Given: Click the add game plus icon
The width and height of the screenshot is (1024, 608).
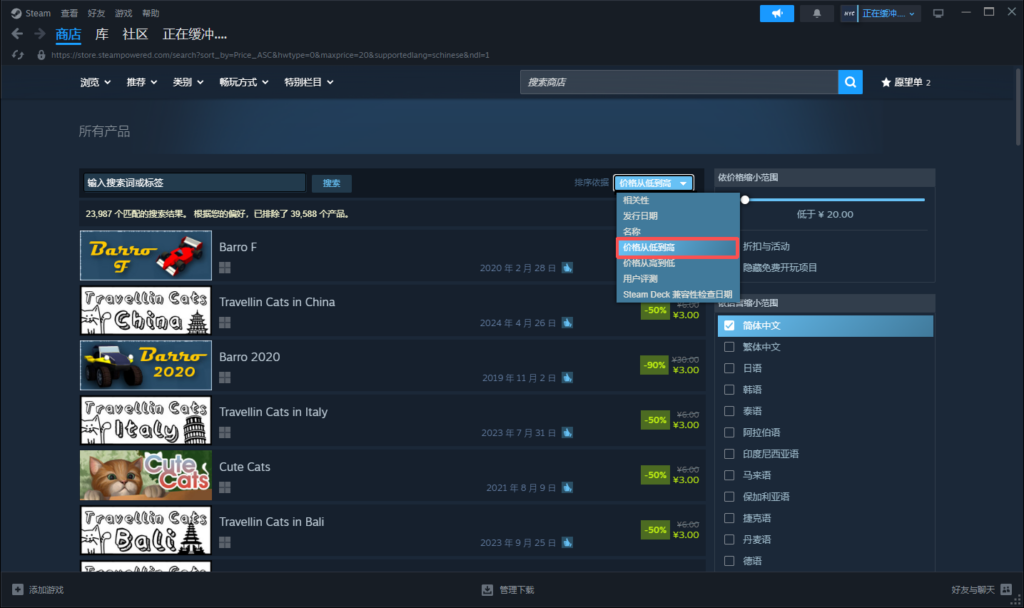Looking at the screenshot, I should 18,589.
